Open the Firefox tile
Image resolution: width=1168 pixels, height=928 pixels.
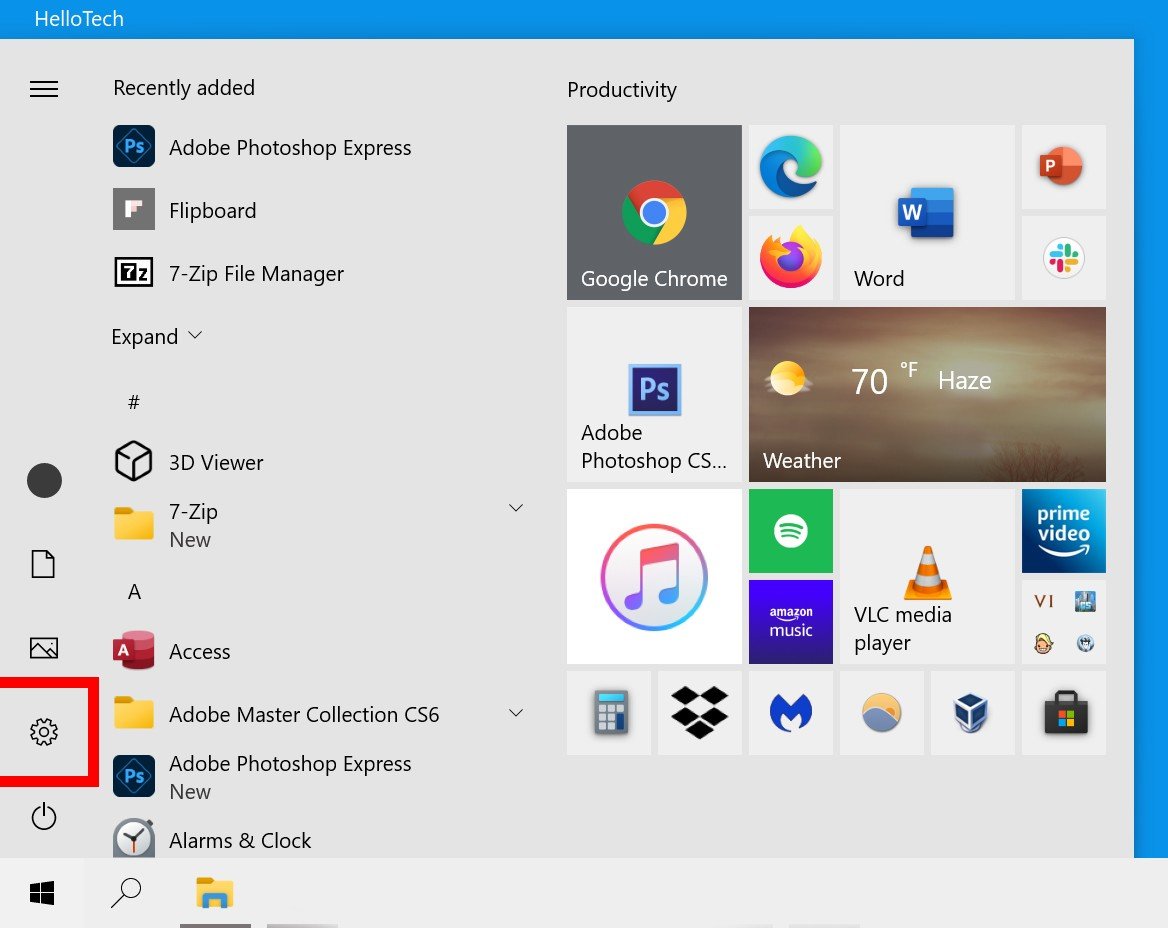click(790, 258)
